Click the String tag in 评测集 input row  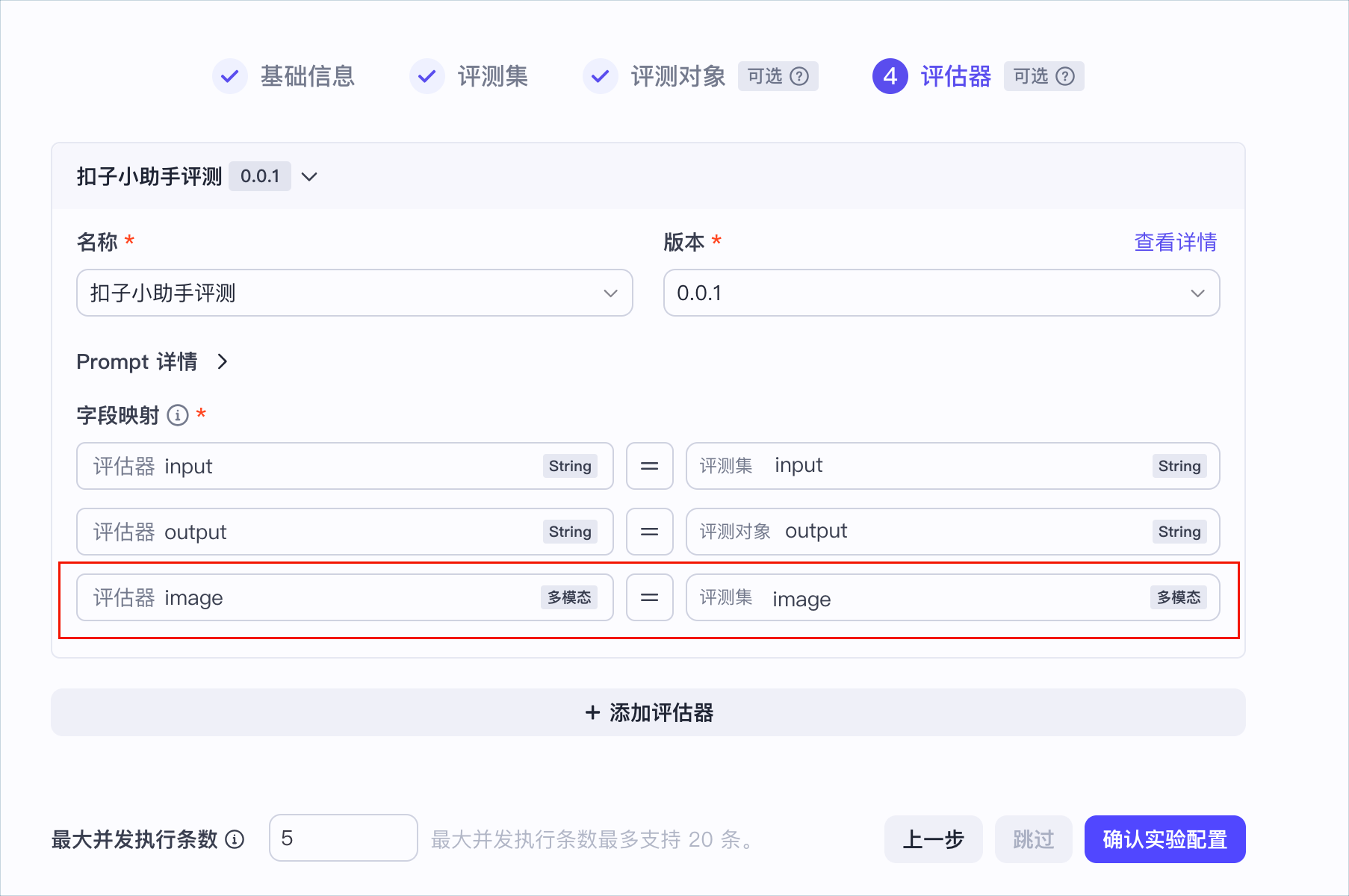(x=1179, y=466)
